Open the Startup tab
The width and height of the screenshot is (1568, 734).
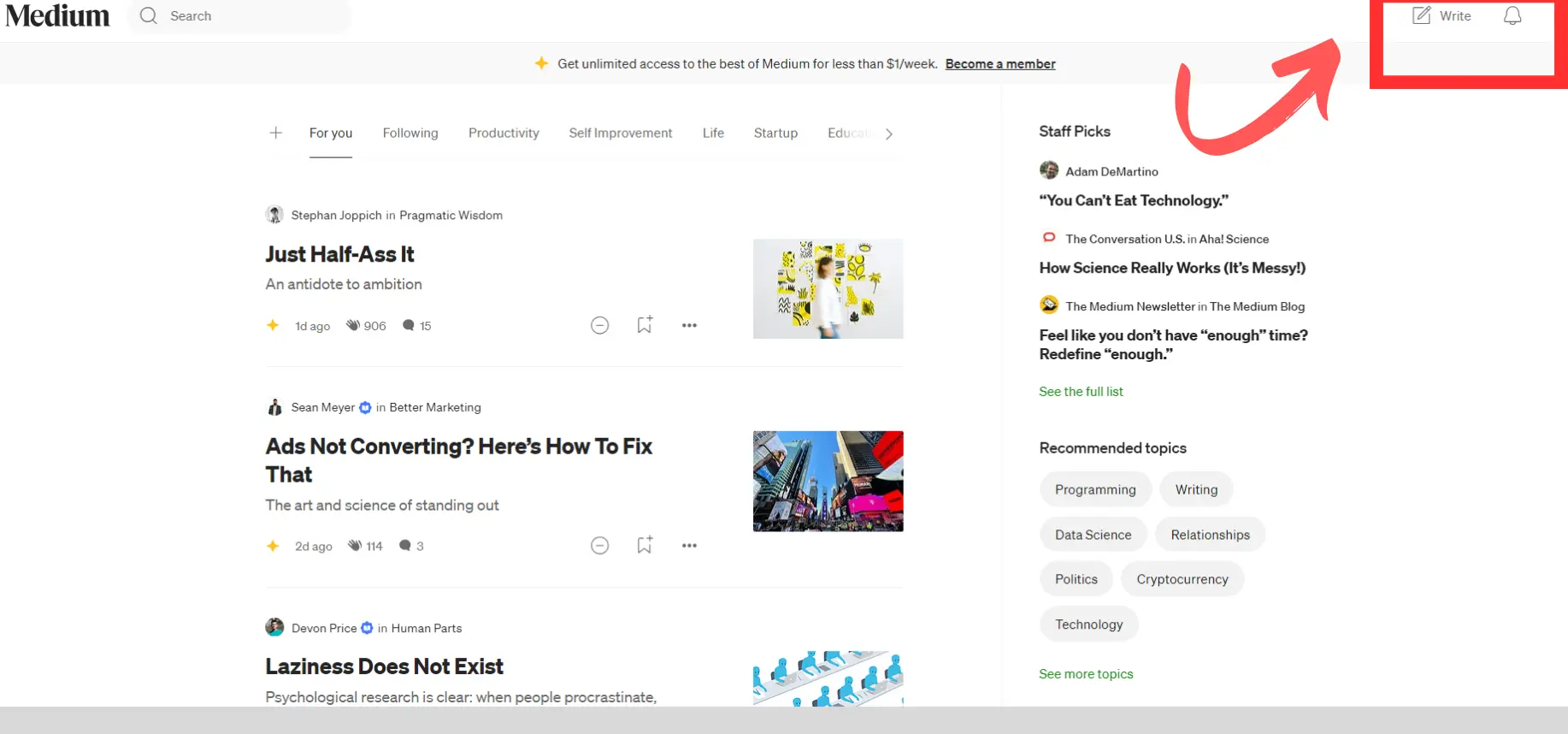[x=775, y=133]
